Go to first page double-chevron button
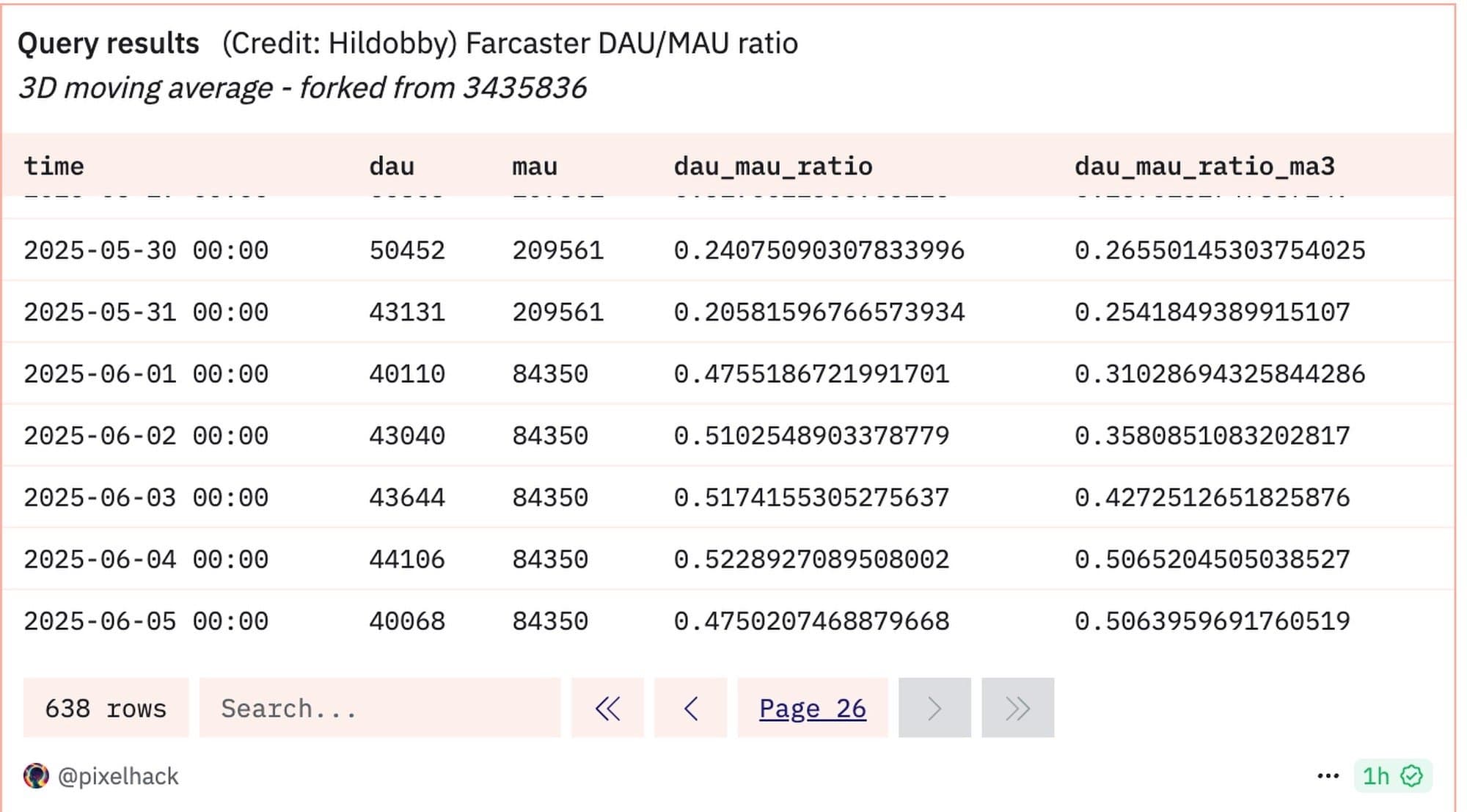 pyautogui.click(x=607, y=708)
